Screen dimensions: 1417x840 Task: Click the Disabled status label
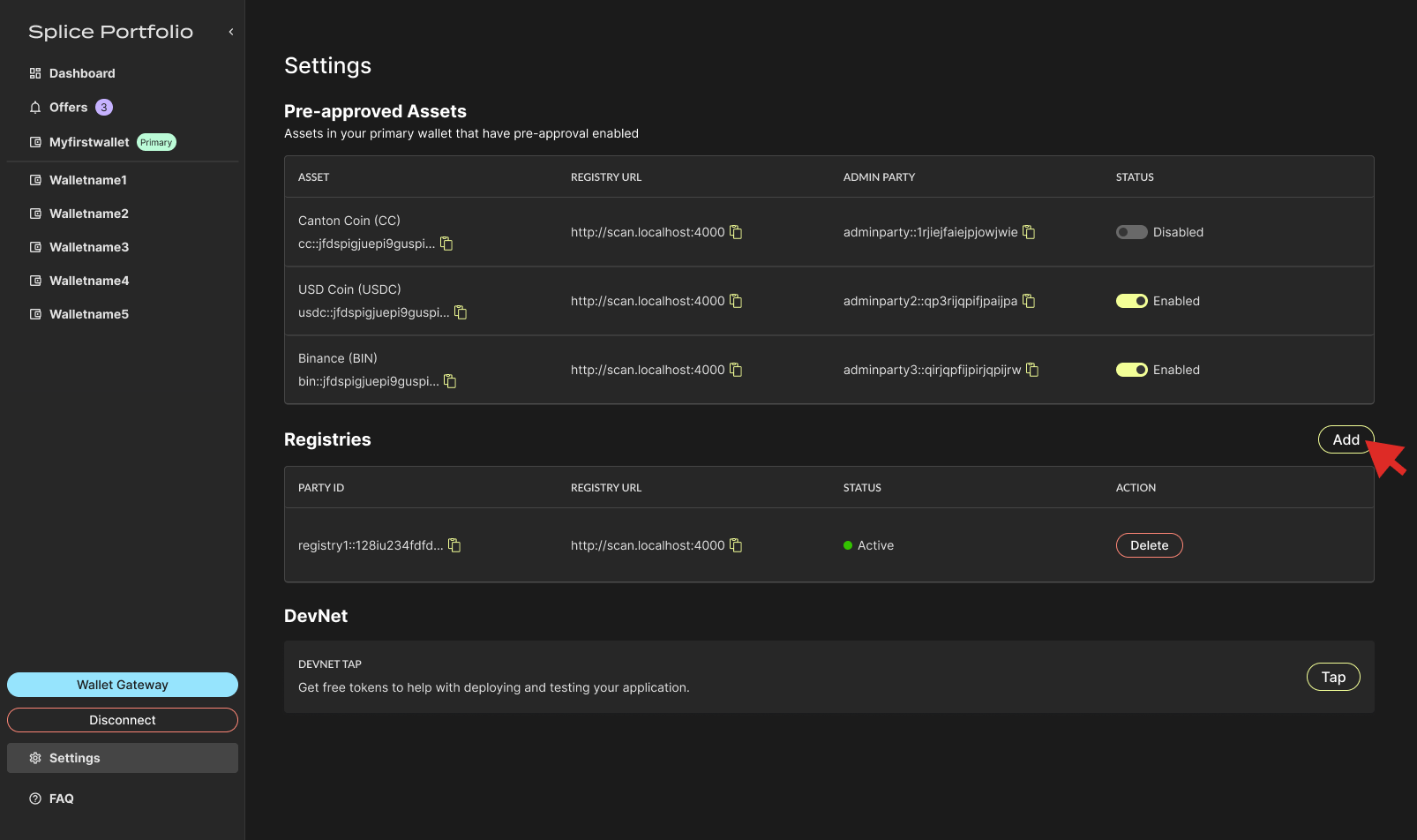point(1178,232)
